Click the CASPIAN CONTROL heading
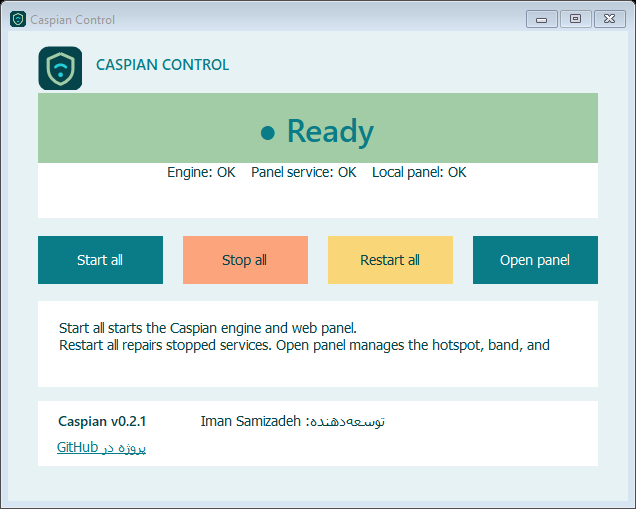 [x=162, y=65]
